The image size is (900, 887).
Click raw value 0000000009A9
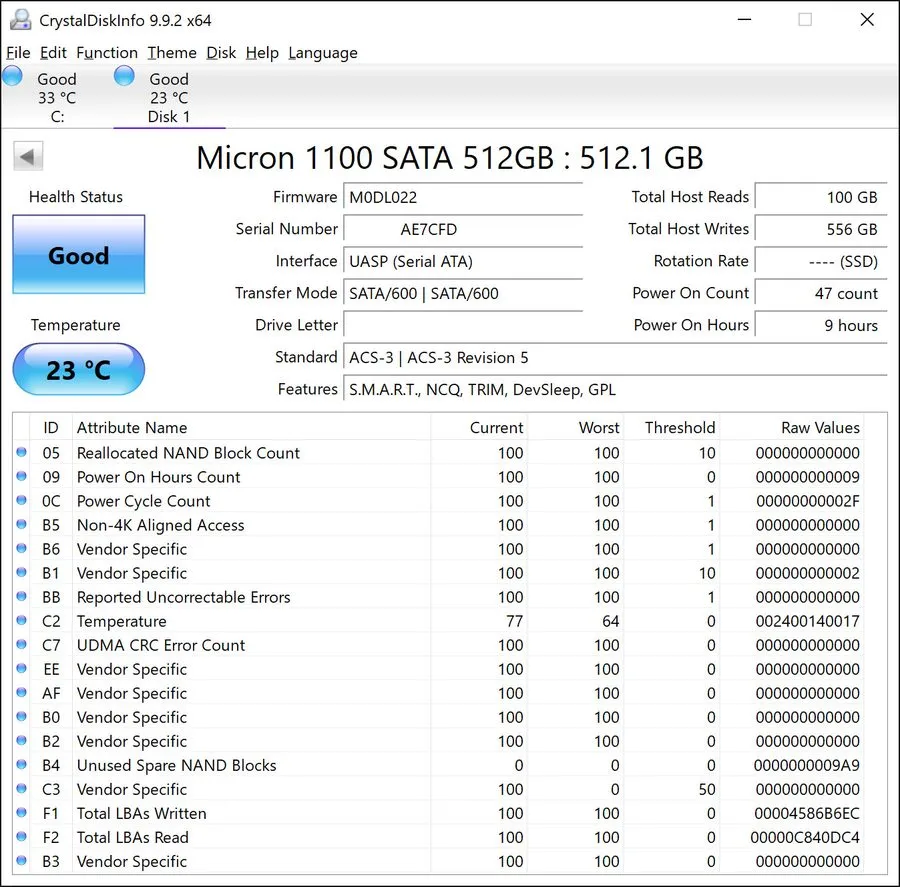tap(806, 765)
